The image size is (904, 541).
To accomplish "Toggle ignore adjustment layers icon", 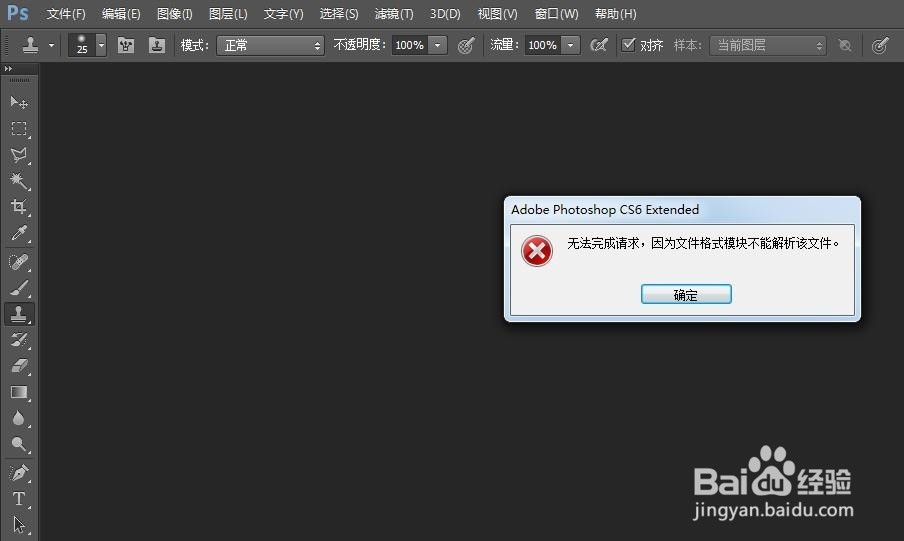I will (845, 45).
